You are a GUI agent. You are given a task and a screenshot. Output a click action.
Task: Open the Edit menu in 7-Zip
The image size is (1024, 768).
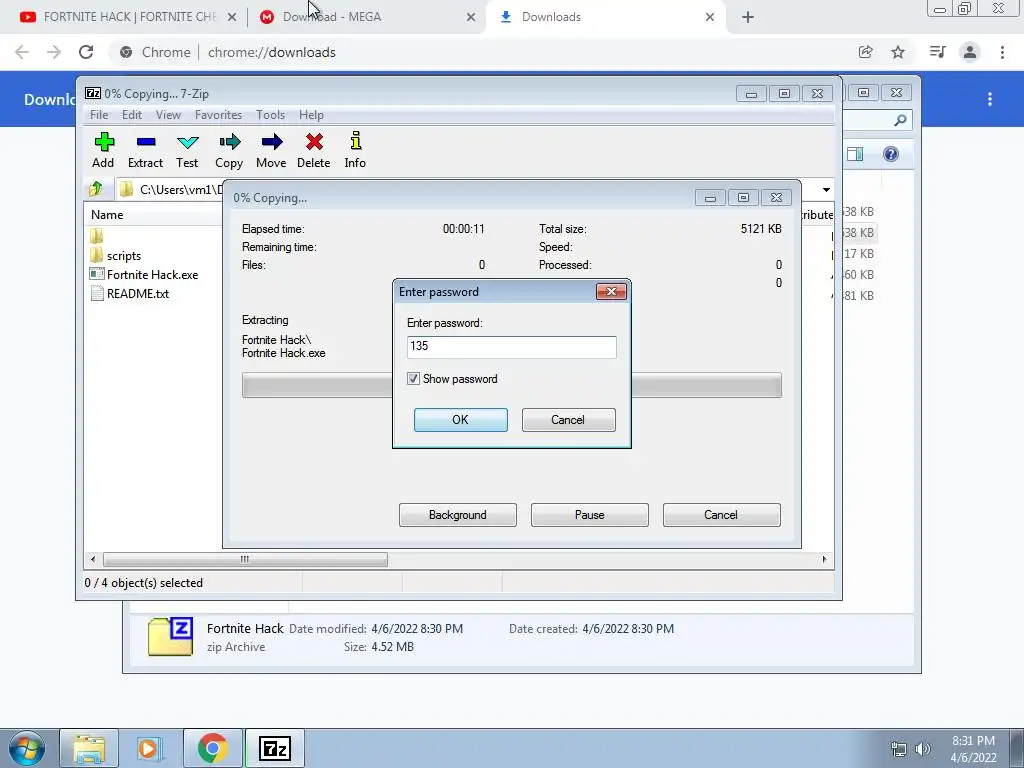pos(132,115)
